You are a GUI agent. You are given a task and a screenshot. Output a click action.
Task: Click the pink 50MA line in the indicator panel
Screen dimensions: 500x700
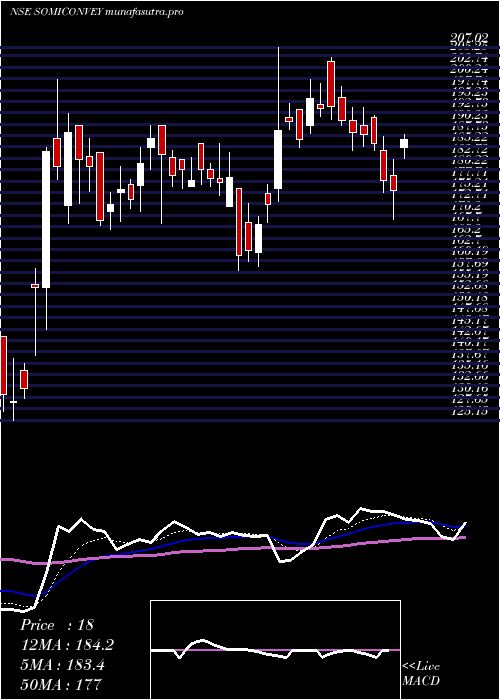[x=232, y=550]
